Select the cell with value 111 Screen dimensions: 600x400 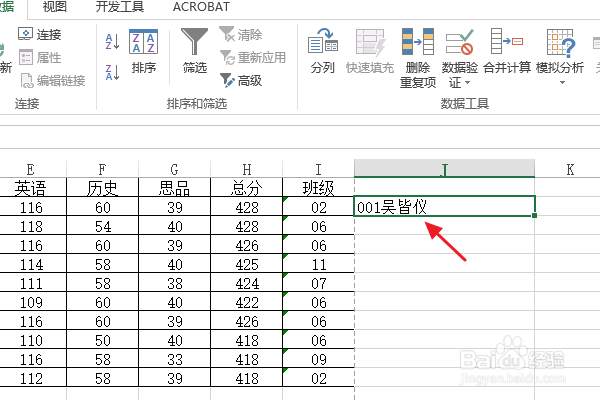(x=33, y=282)
